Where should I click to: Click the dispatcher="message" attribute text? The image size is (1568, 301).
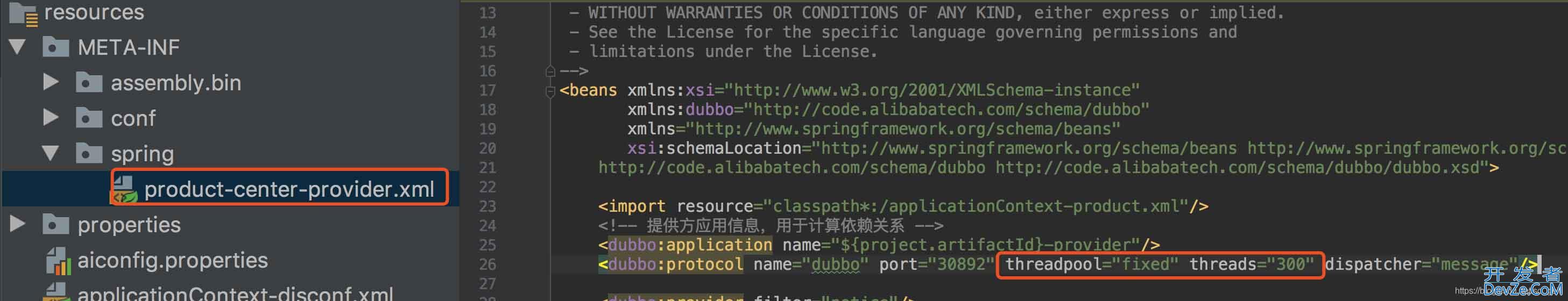click(x=1421, y=265)
